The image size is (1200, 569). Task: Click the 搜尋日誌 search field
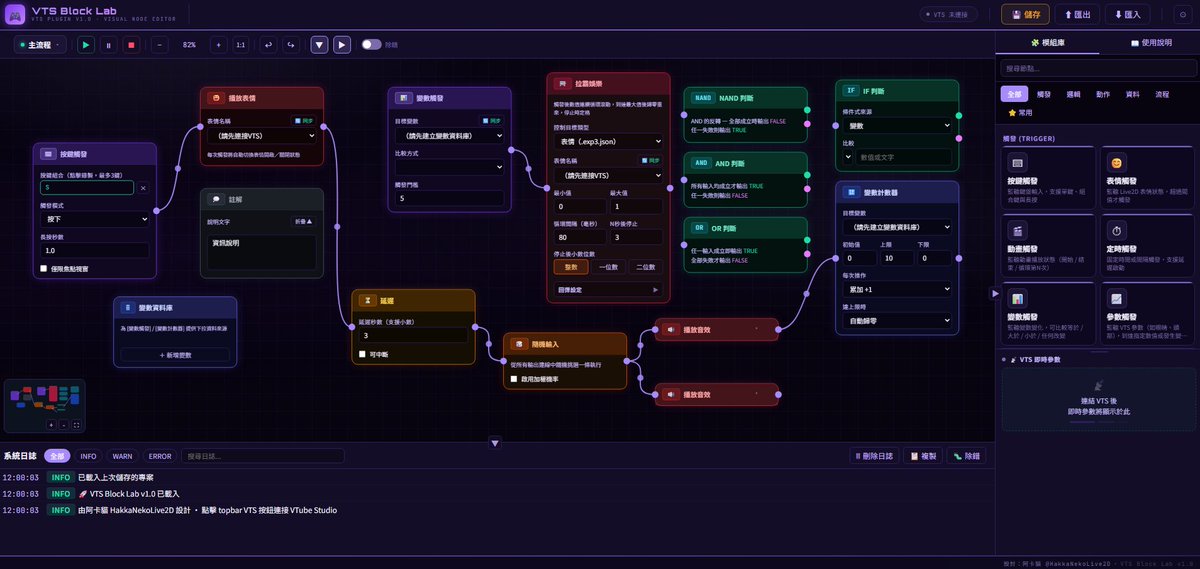[x=262, y=456]
